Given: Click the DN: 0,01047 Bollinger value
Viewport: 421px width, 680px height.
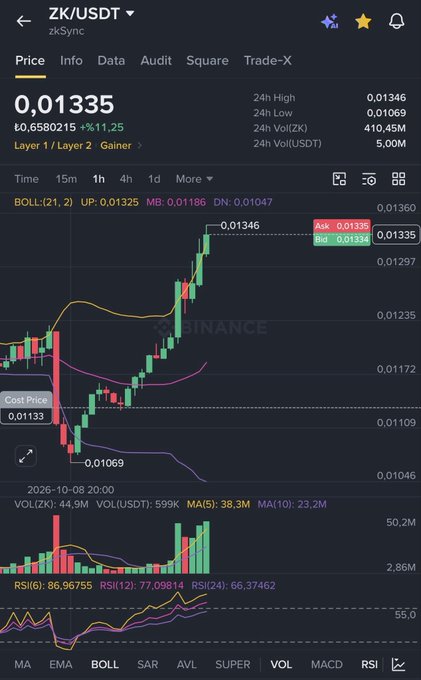Looking at the screenshot, I should 243,202.
